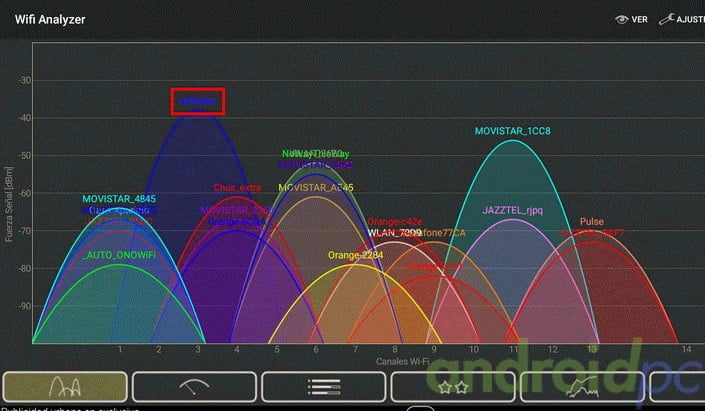The width and height of the screenshot is (705, 411).
Task: Select the MOVISTAR_4845 network label
Action: [118, 198]
